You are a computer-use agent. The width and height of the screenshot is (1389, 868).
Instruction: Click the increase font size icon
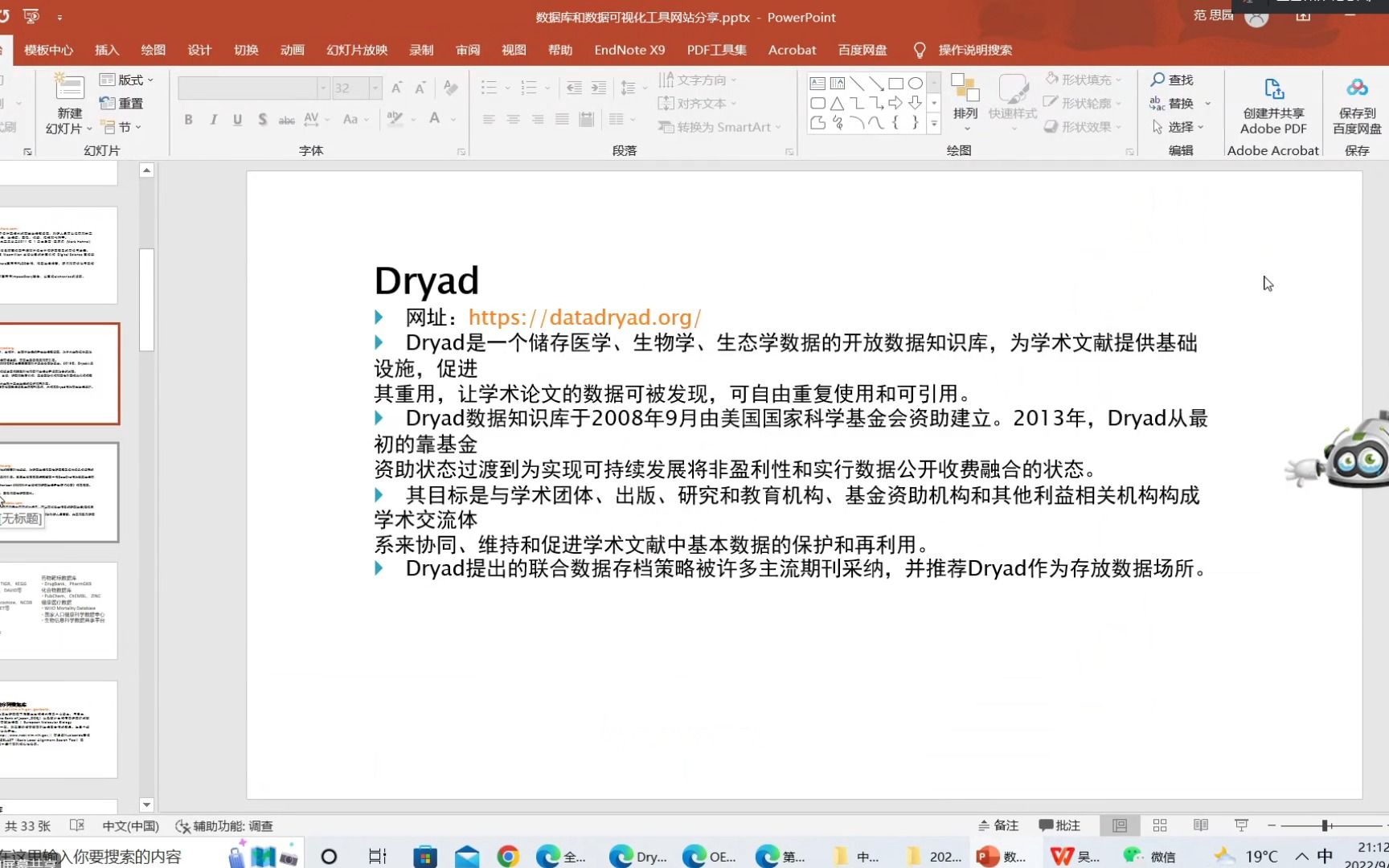pos(396,88)
